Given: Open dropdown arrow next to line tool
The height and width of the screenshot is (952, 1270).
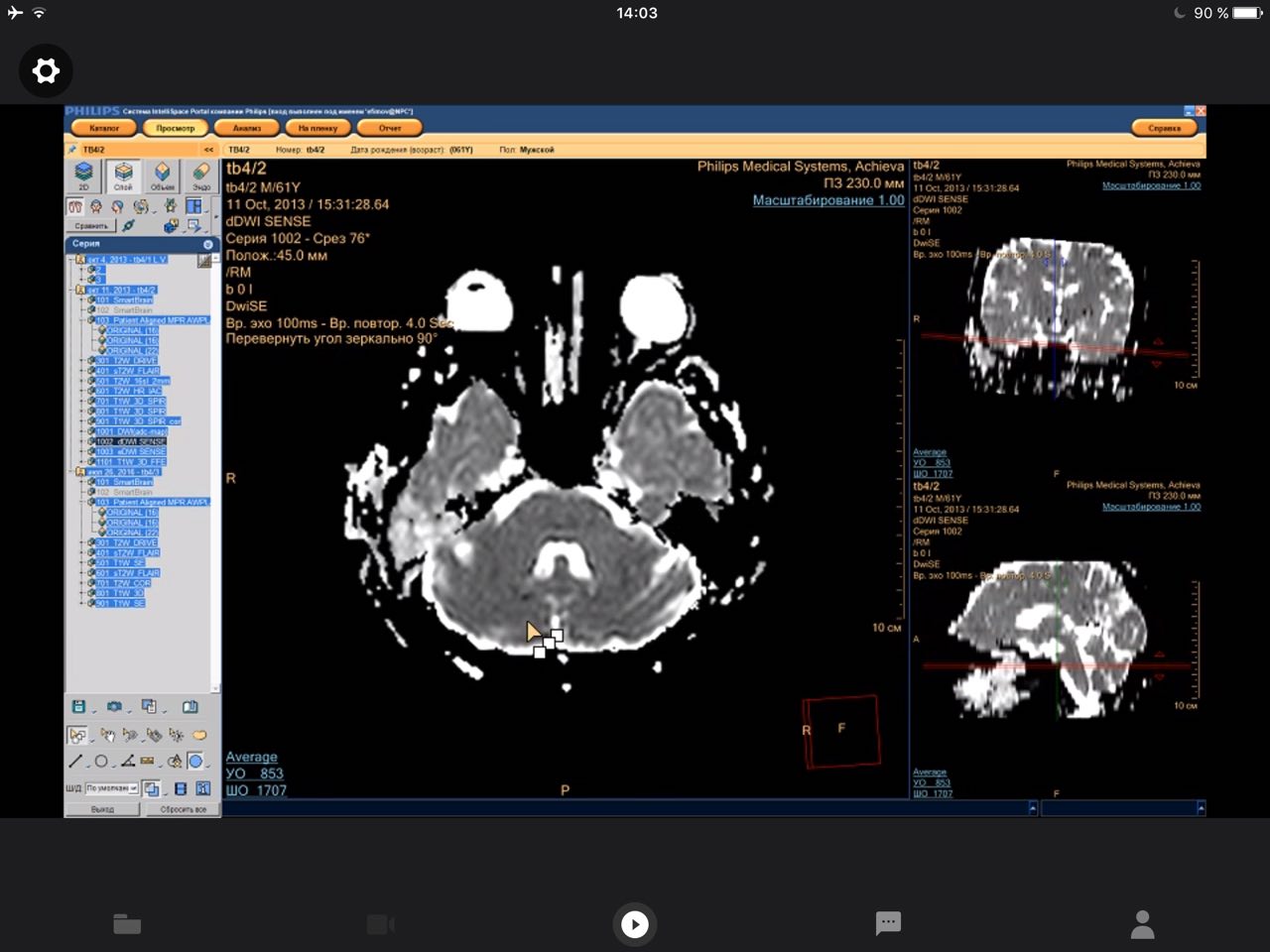Looking at the screenshot, I should point(88,765).
